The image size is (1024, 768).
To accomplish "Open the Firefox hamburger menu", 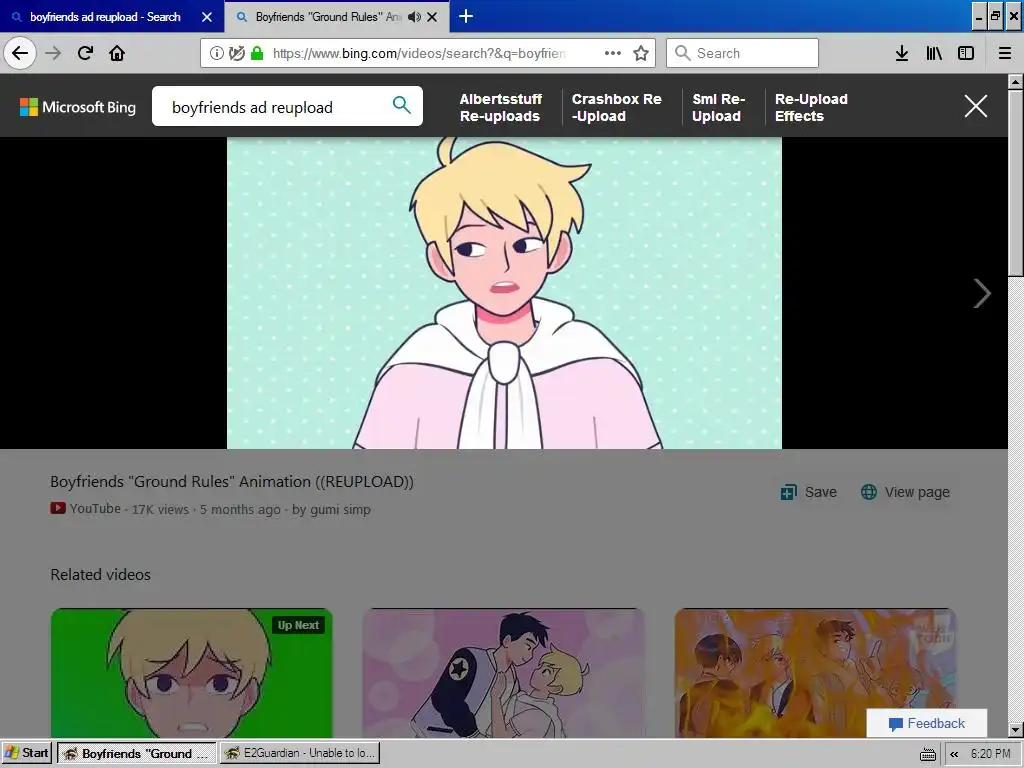I will [x=1005, y=53].
